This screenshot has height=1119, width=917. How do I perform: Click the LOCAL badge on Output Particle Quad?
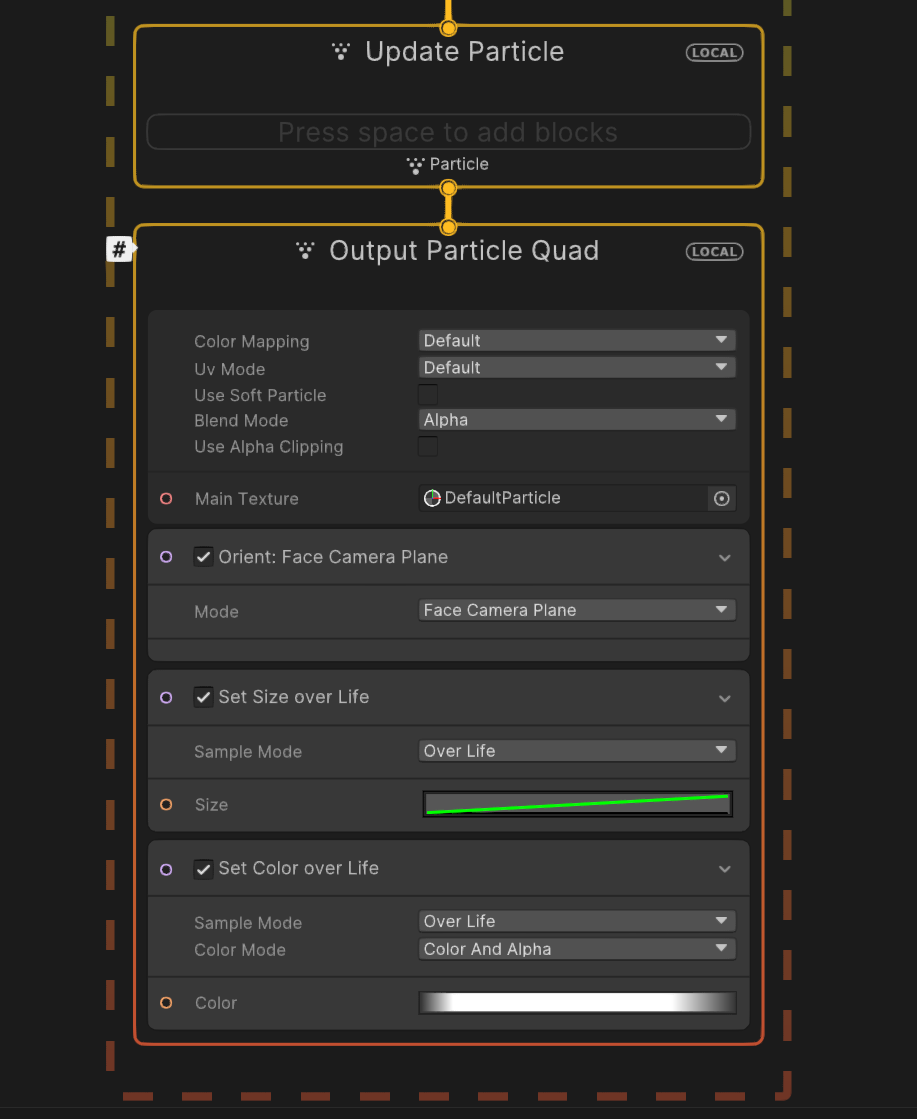click(714, 251)
